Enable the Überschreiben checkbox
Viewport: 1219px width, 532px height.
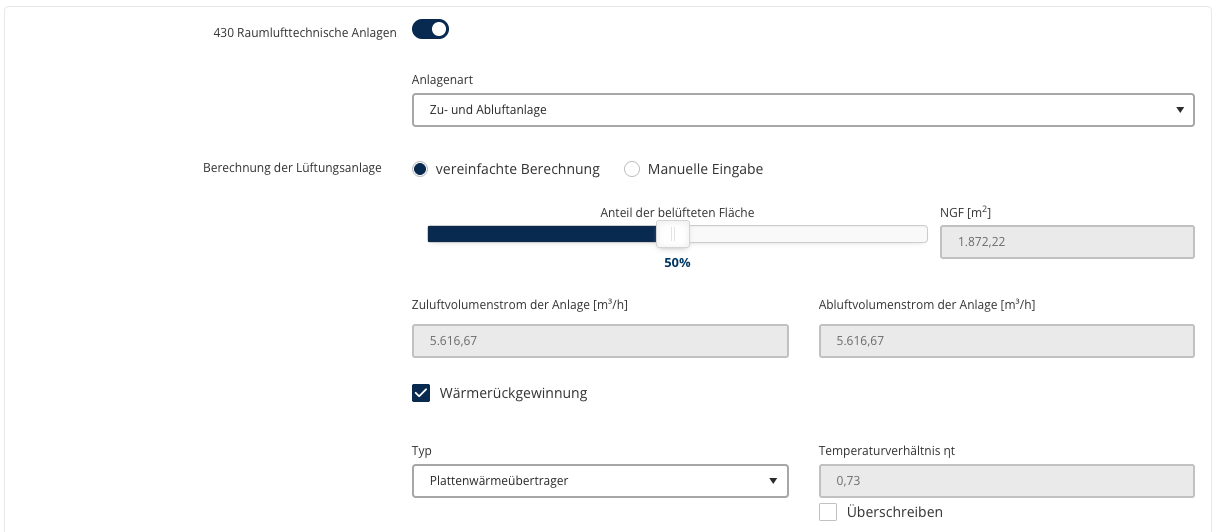tap(828, 512)
